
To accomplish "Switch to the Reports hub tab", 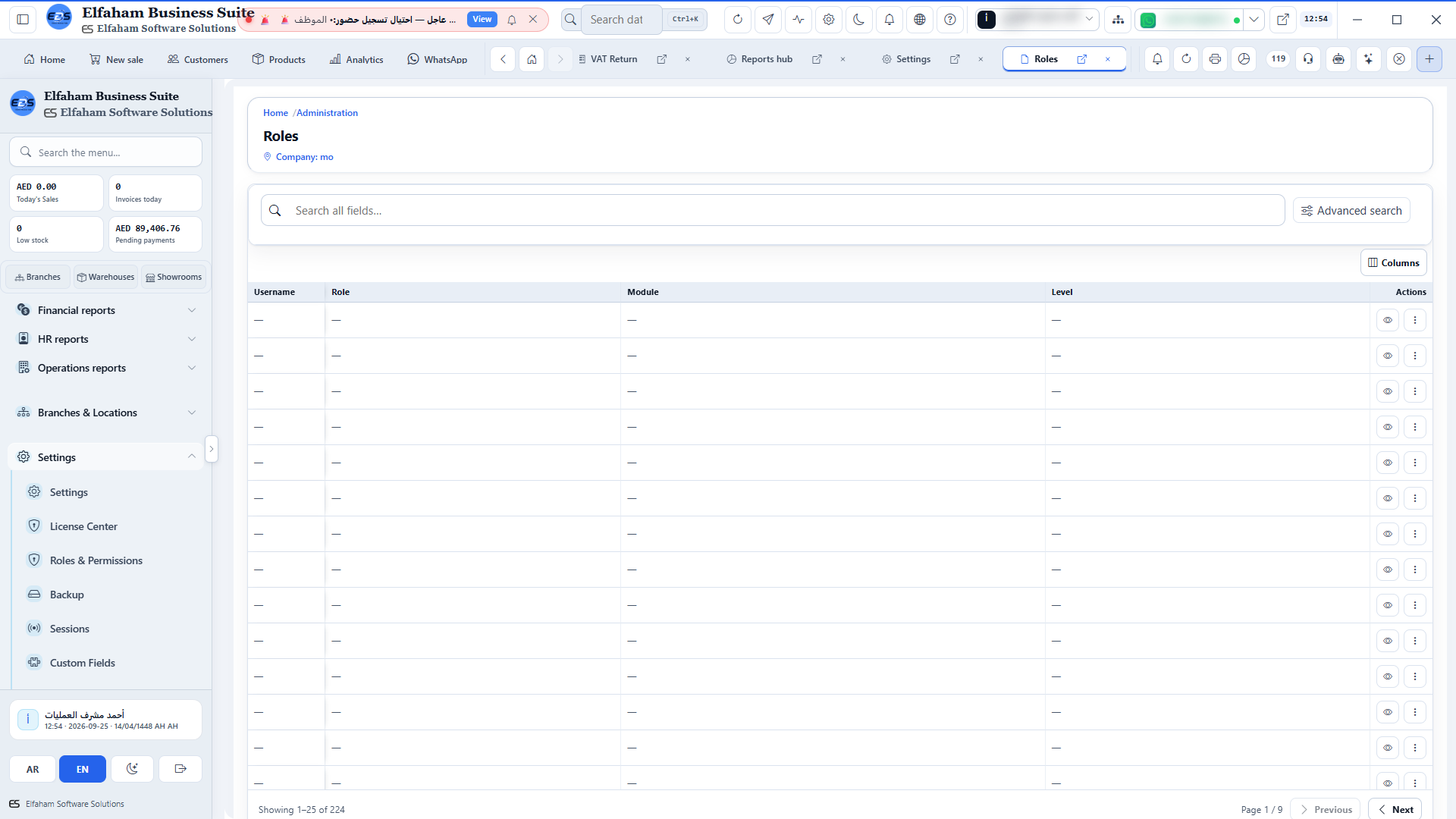I will tap(767, 59).
